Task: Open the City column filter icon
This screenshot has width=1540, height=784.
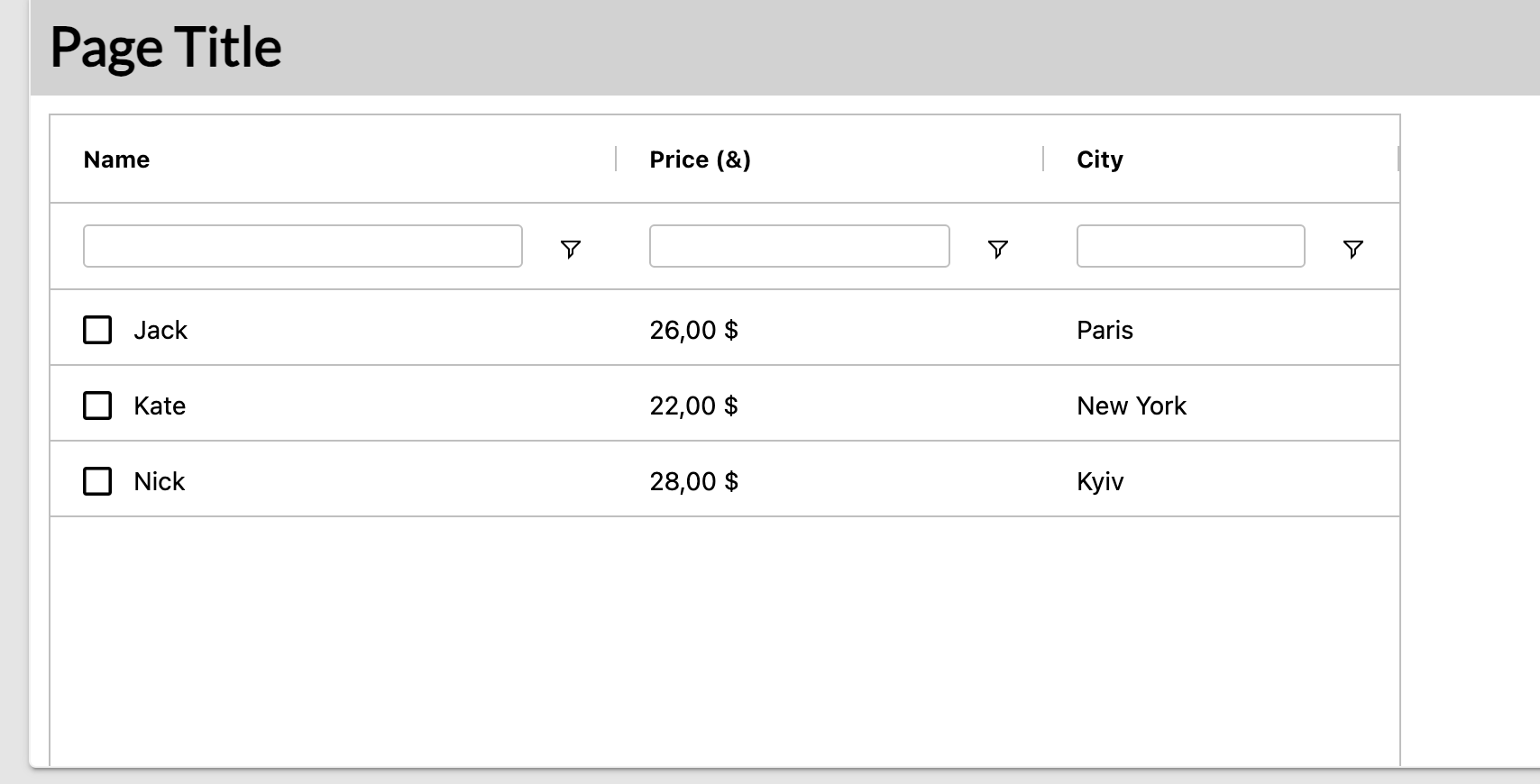Action: coord(1352,249)
